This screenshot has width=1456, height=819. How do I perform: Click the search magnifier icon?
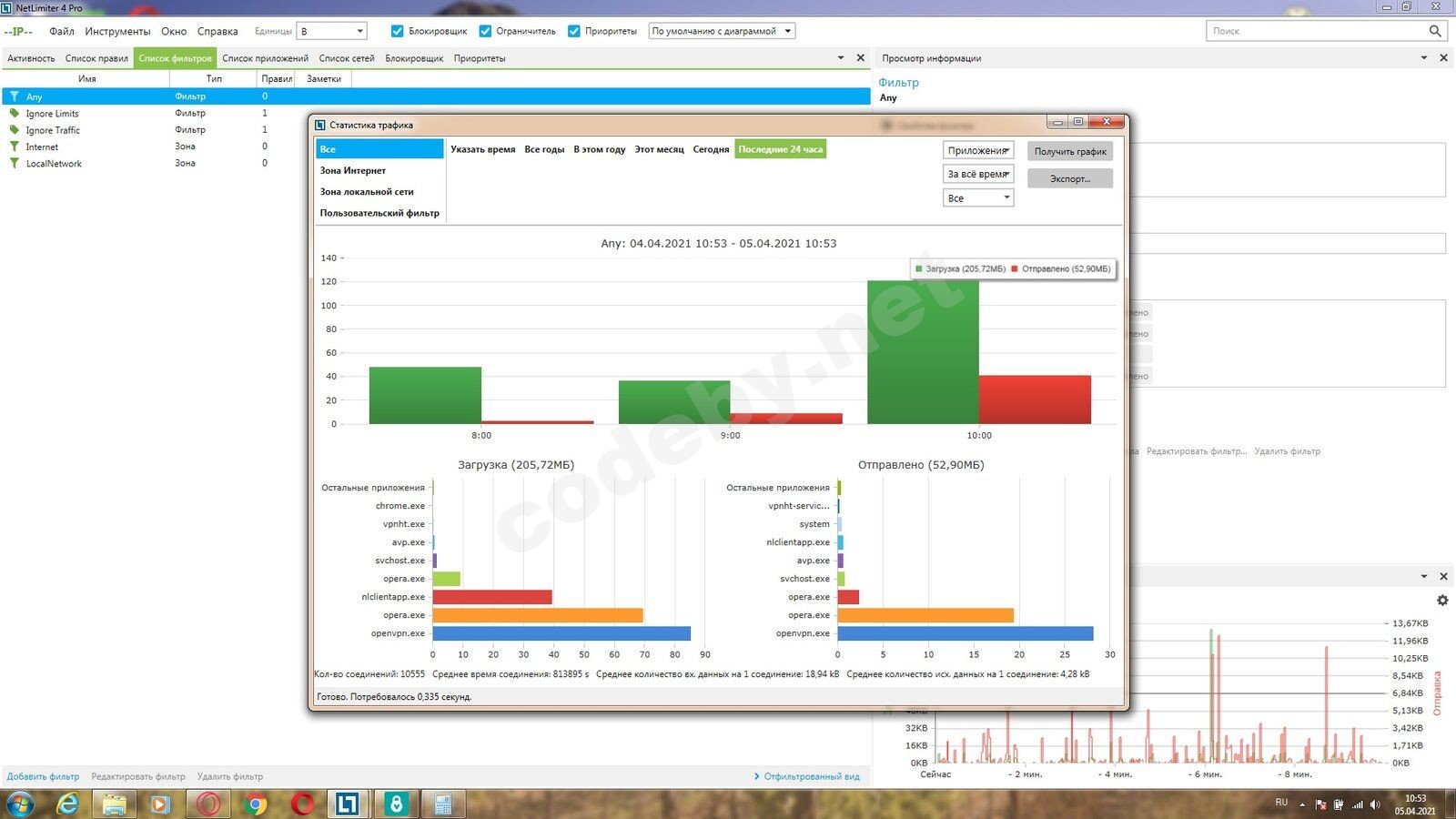tap(1435, 31)
